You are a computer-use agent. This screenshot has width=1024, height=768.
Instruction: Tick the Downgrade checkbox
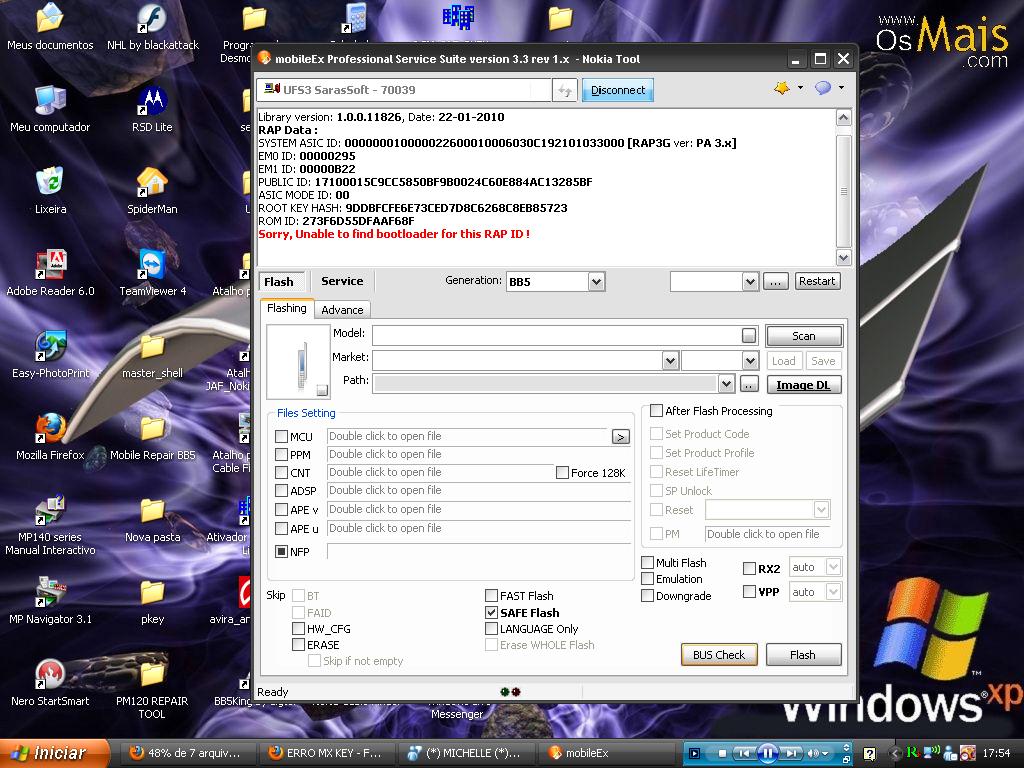[x=648, y=596]
